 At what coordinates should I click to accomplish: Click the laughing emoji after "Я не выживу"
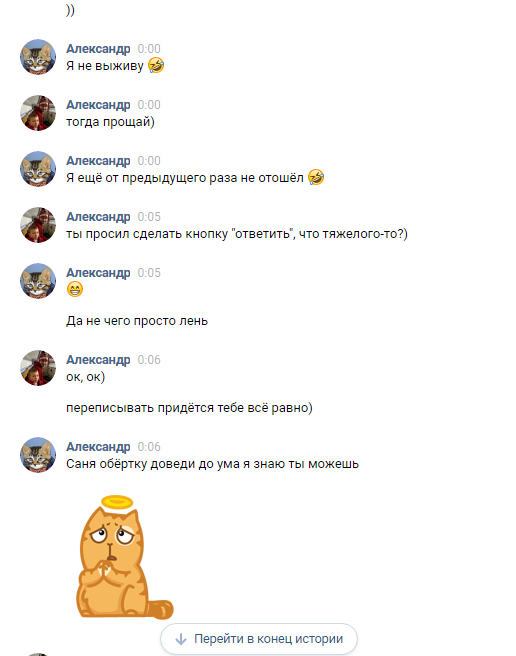point(156,65)
